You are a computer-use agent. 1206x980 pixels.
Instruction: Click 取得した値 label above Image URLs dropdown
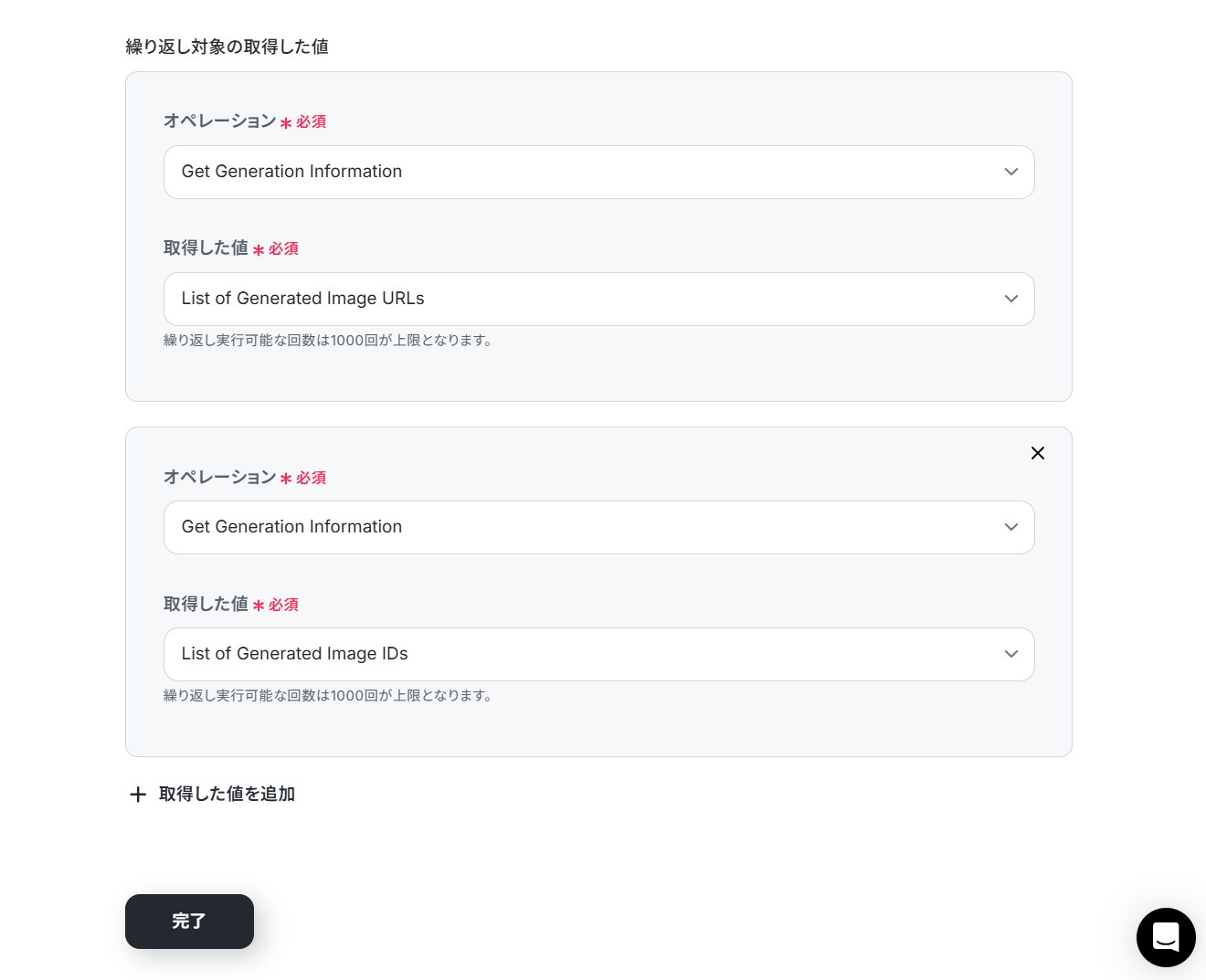[x=206, y=248]
